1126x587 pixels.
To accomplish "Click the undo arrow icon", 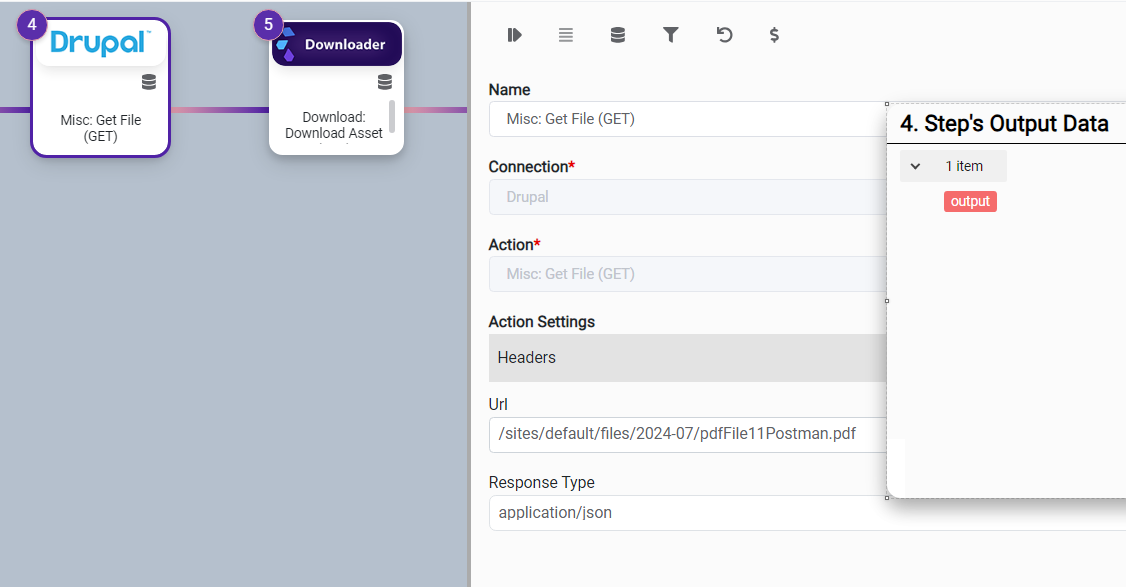I will pyautogui.click(x=724, y=35).
